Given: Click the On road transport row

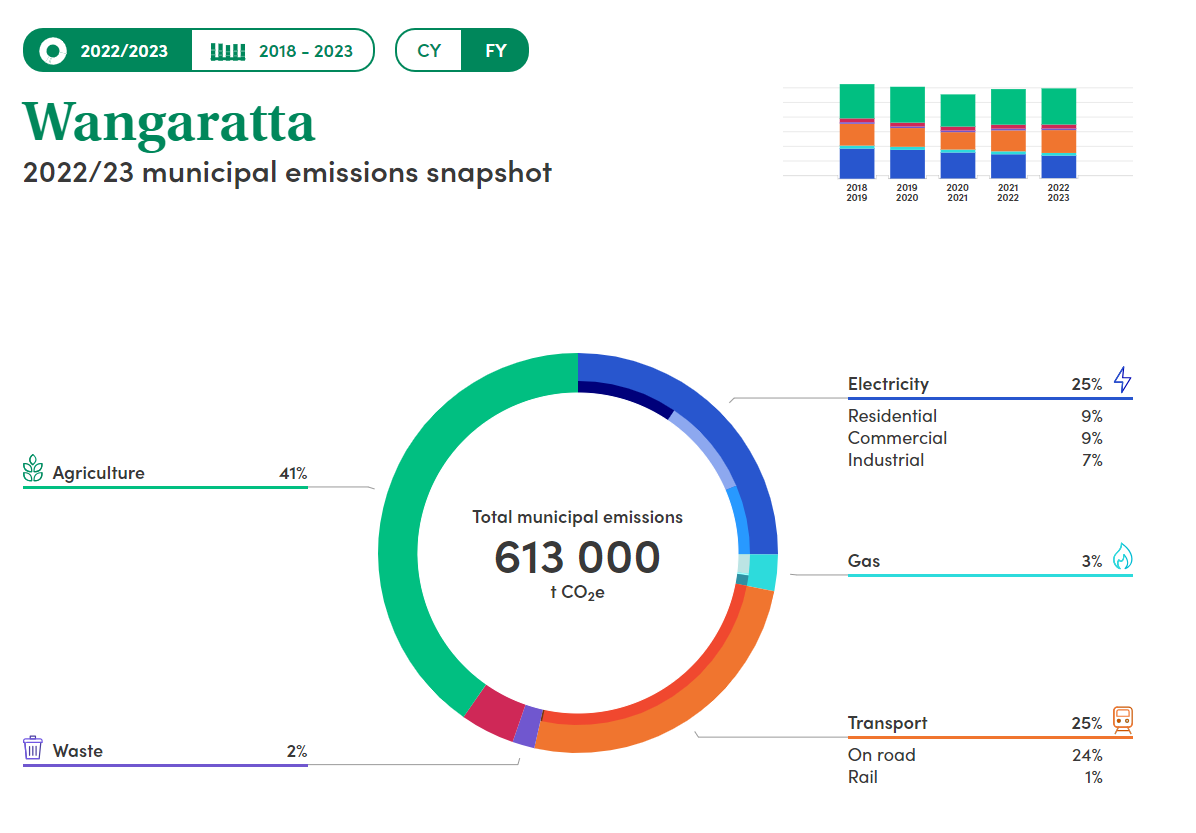Looking at the screenshot, I should [x=881, y=755].
